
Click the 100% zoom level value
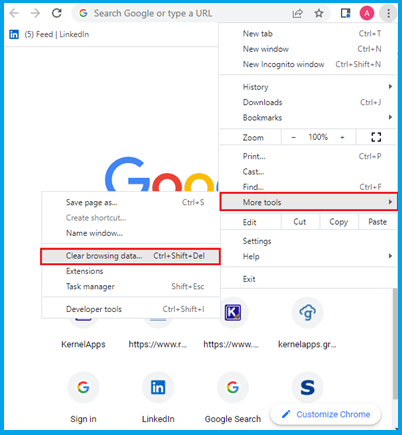(x=318, y=137)
